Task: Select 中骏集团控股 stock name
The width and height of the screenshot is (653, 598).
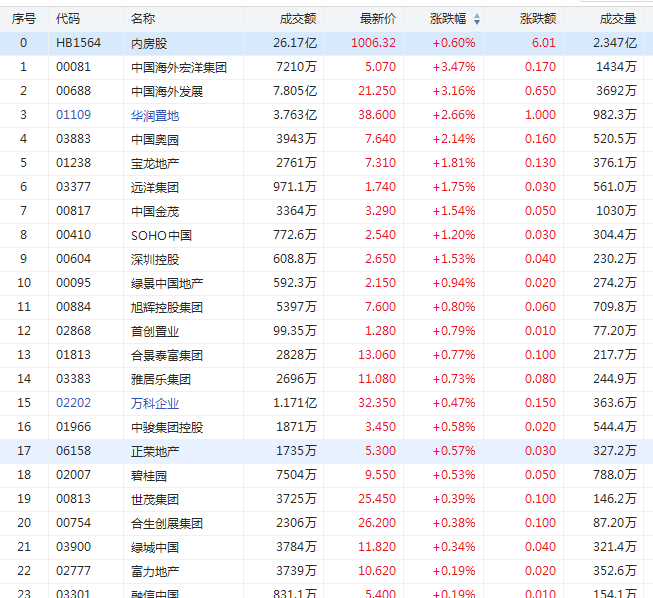Action: pyautogui.click(x=167, y=427)
